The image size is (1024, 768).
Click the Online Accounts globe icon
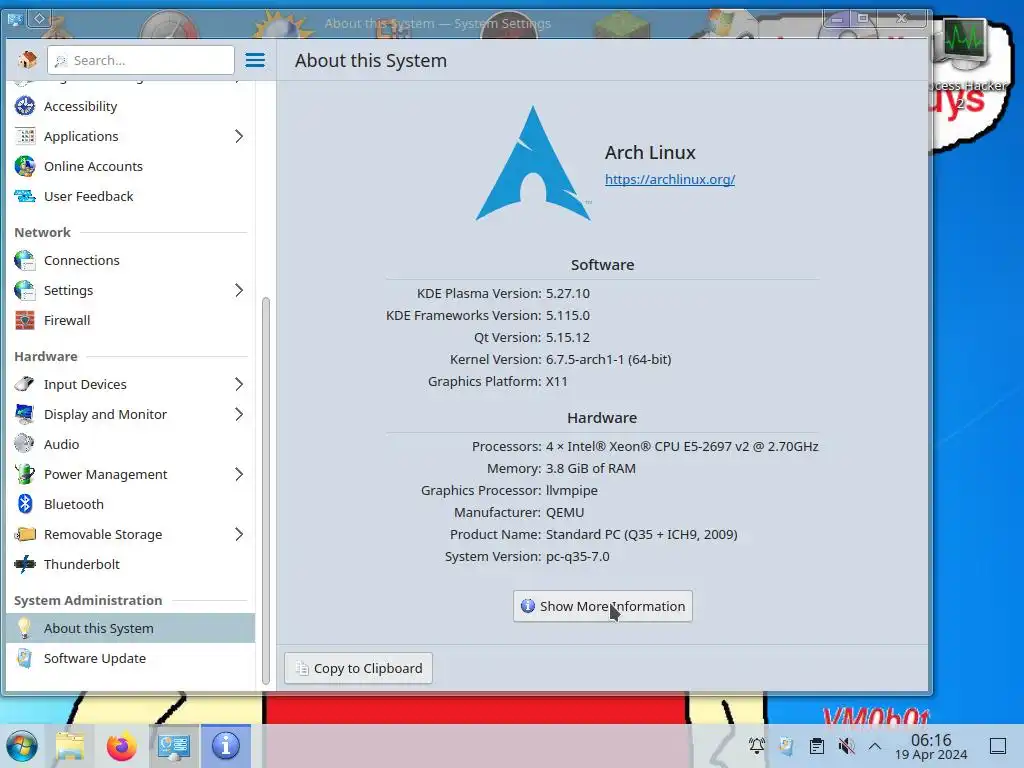(25, 166)
